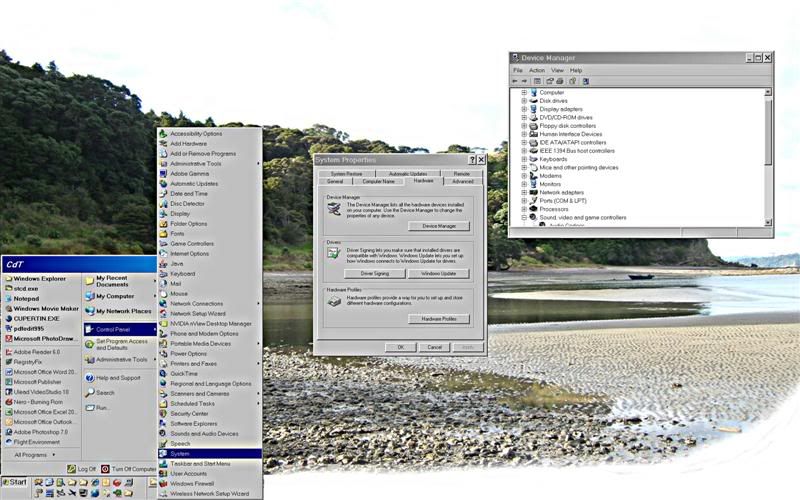The image size is (800, 500).
Task: Switch to the Advanced tab in System Properties
Action: point(463,182)
